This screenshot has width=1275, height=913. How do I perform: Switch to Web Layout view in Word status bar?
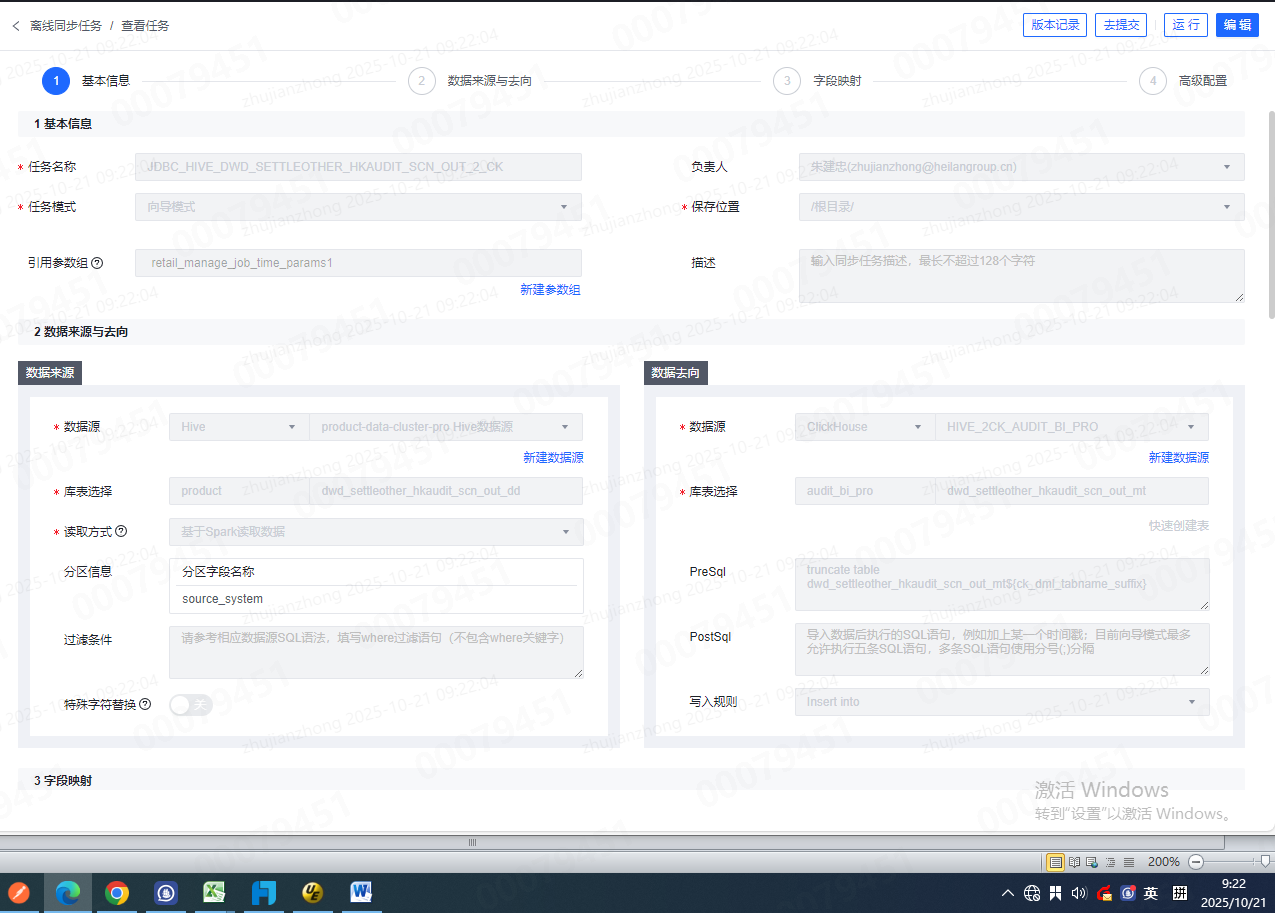click(x=1092, y=862)
